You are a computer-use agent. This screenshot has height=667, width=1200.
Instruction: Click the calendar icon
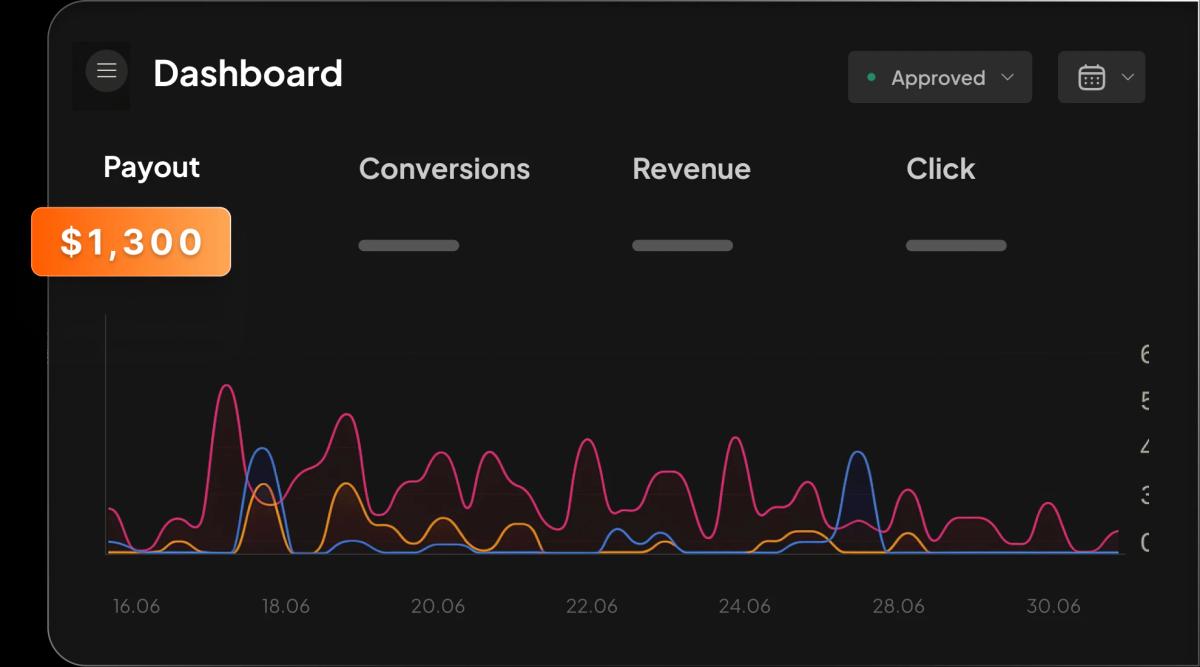1092,77
